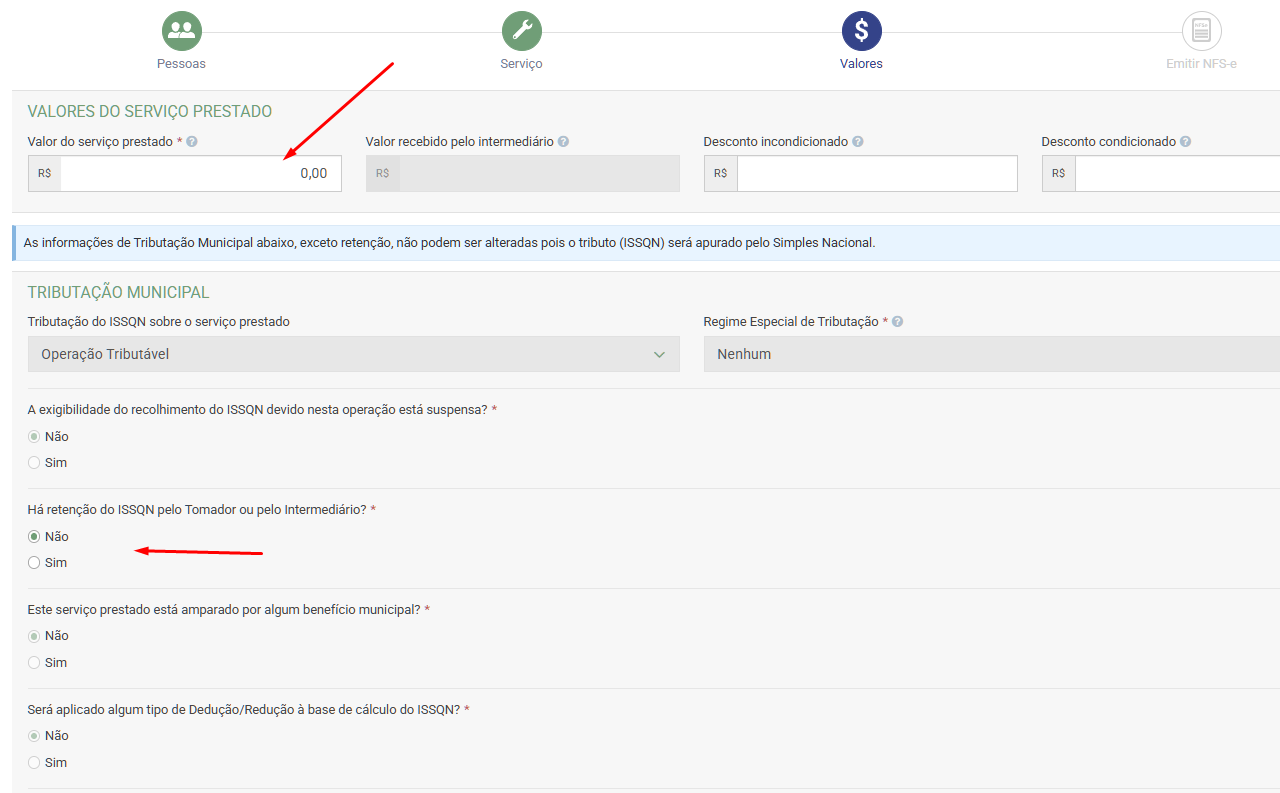Focus the Desconto condicionado input field
This screenshot has height=793, width=1280.
pyautogui.click(x=1176, y=174)
